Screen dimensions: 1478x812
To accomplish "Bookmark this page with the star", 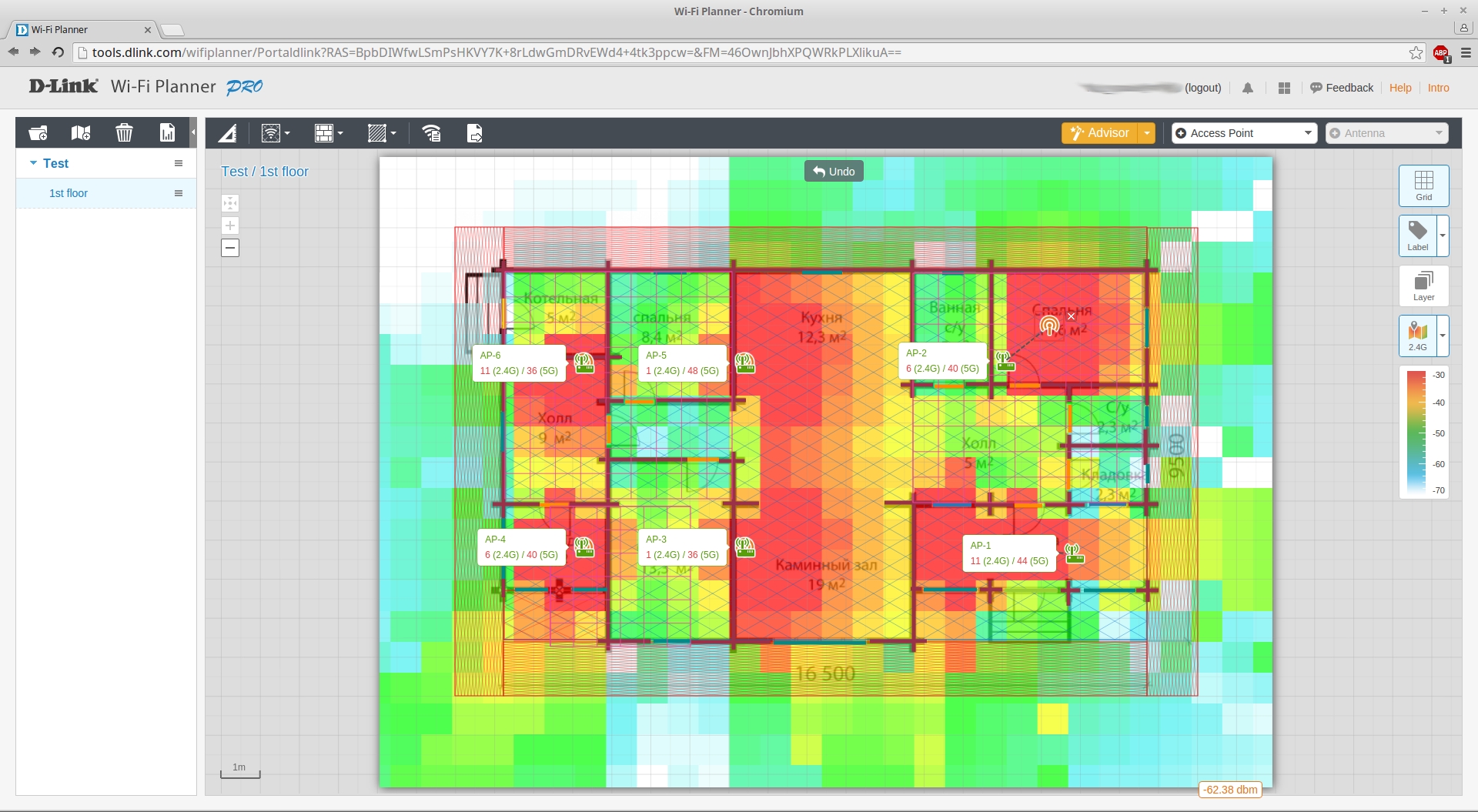I will pos(1416,52).
